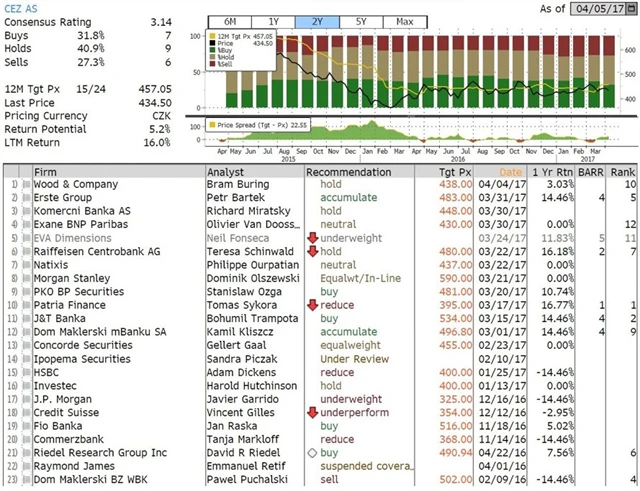The image size is (640, 491).
Task: Click red down arrow next to Raiffeisen hold
Action: point(312,253)
